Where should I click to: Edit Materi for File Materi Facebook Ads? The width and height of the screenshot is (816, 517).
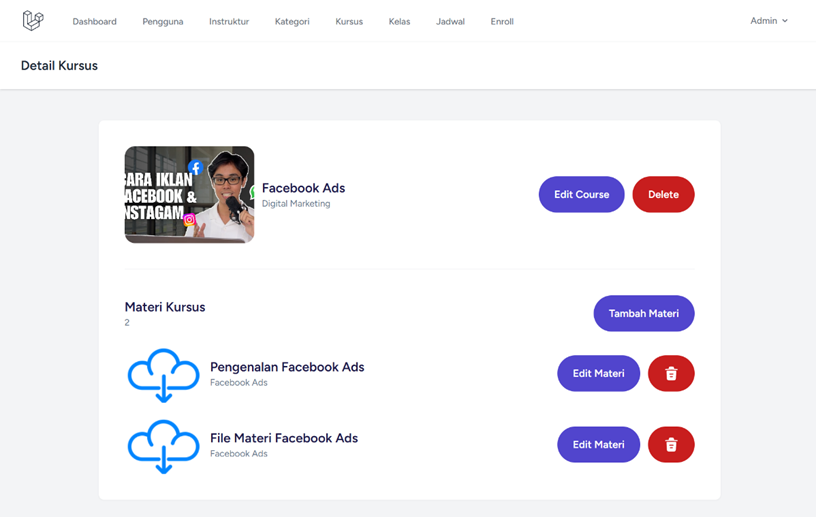(x=598, y=445)
